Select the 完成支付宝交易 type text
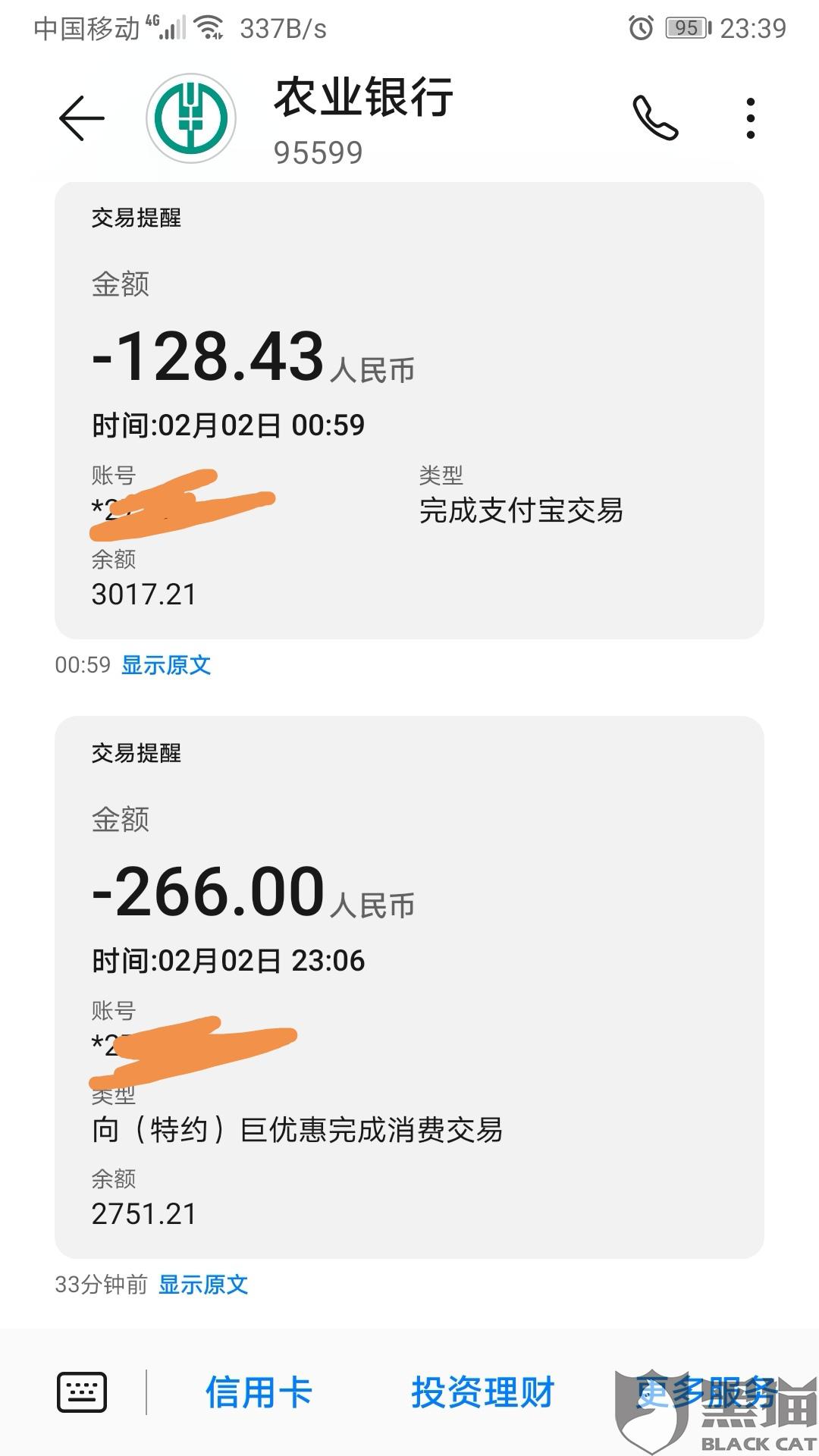This screenshot has height=1456, width=819. tap(521, 510)
